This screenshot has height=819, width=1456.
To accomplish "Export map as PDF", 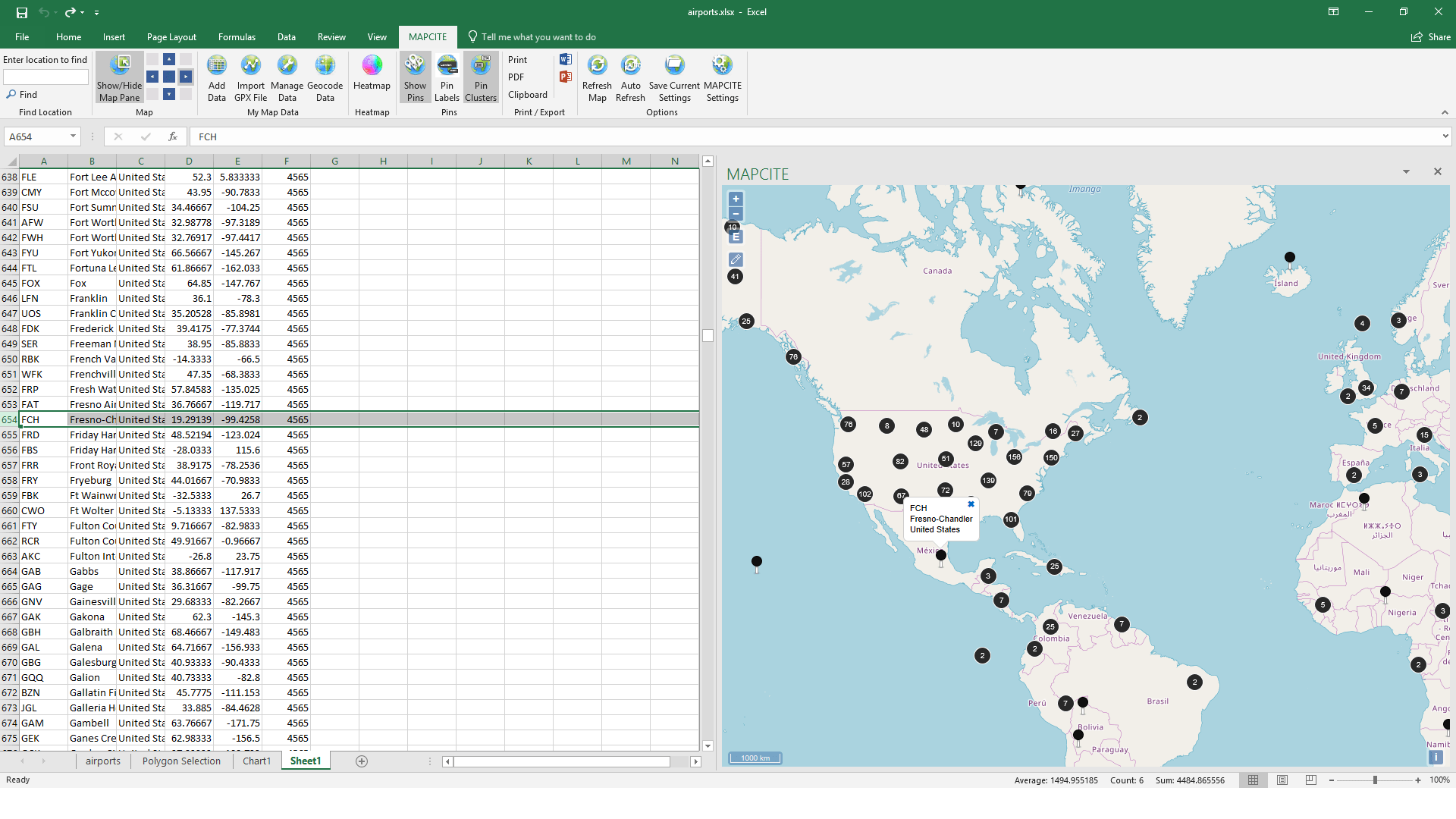I will click(x=516, y=77).
